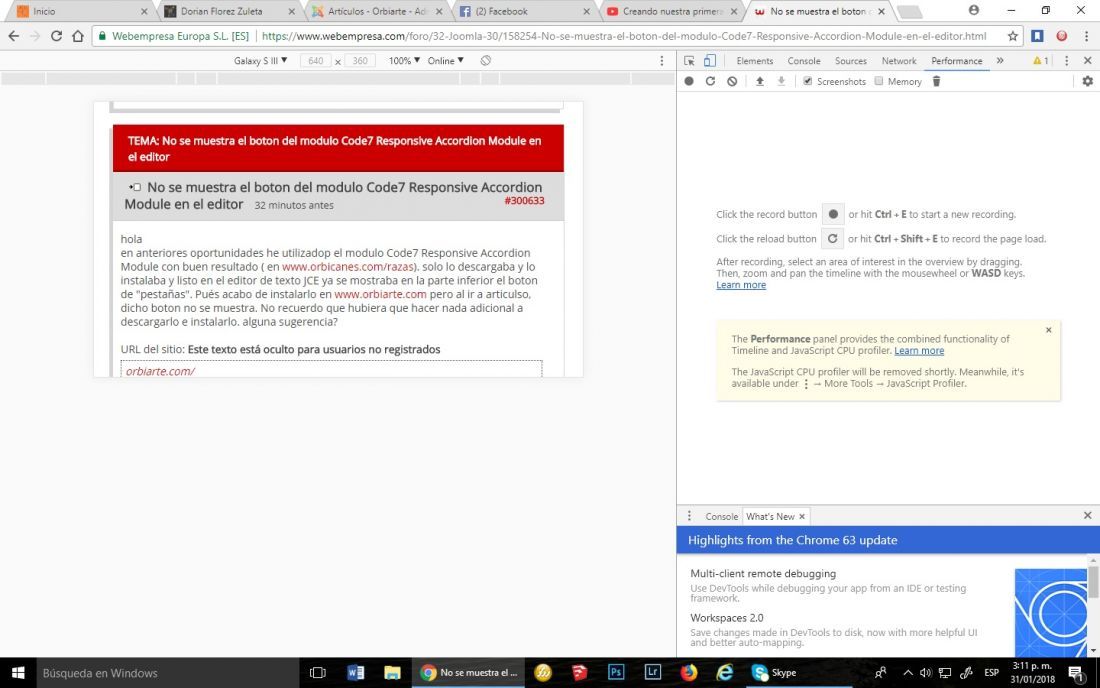Open the DevTools warnings indicator showing 1
This screenshot has width=1100, height=688.
point(1040,61)
